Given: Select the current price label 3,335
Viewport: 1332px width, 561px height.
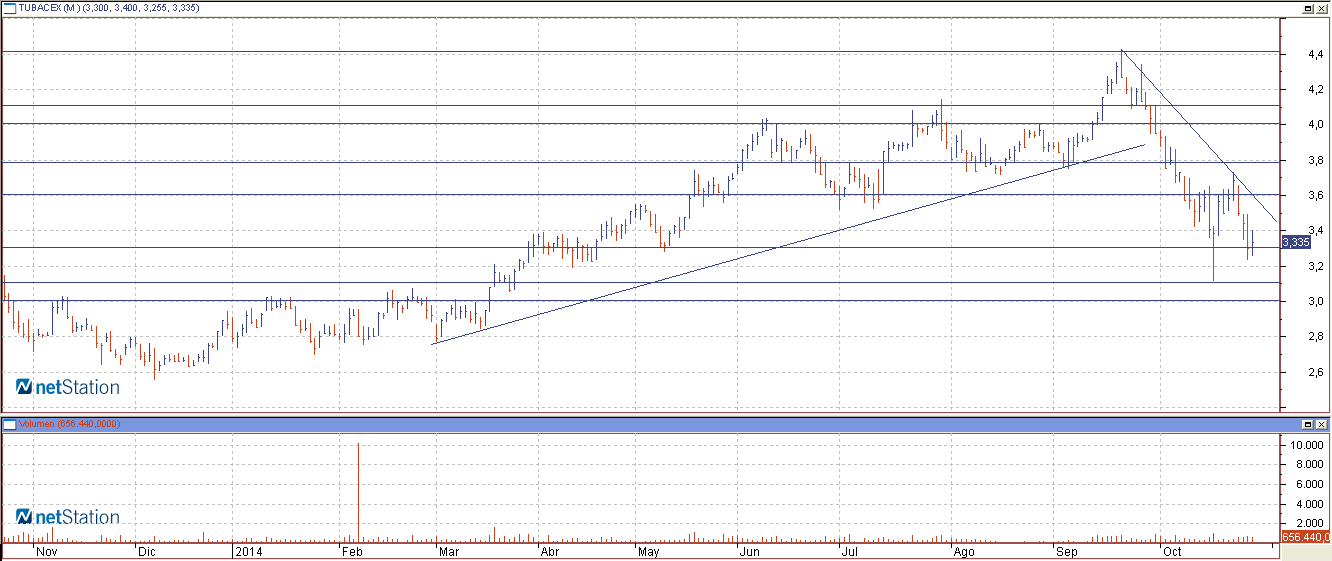Looking at the screenshot, I should click(1295, 242).
